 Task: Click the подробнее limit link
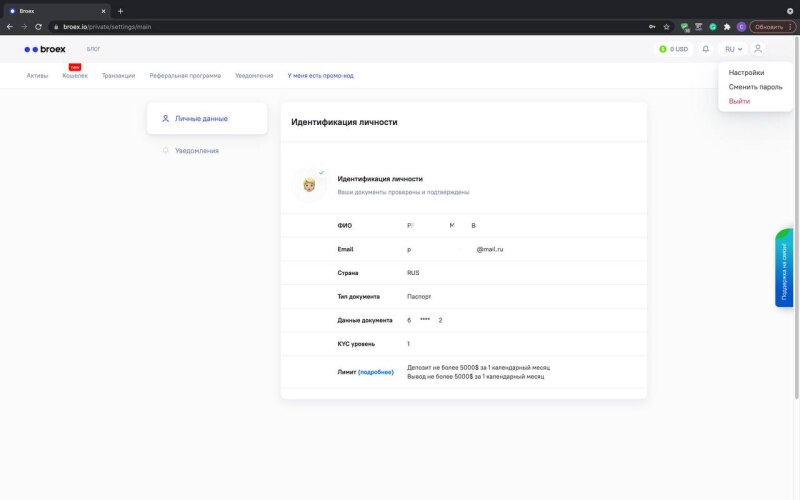tap(376, 372)
